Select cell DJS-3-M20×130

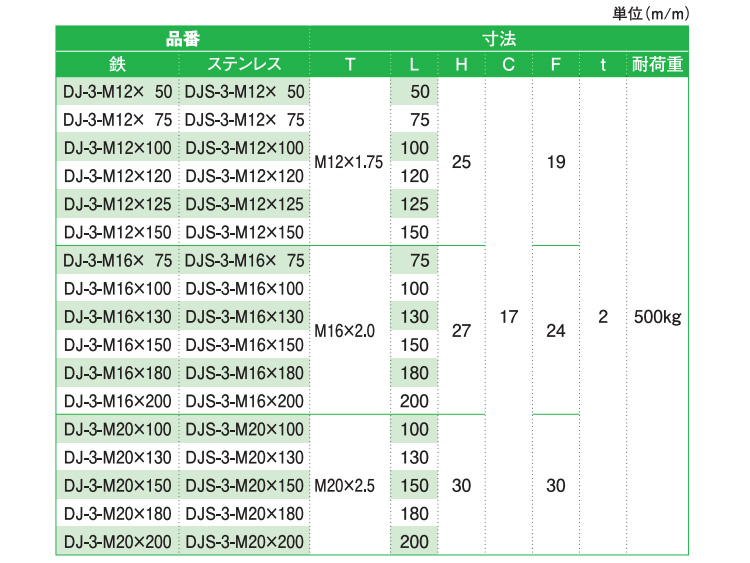(x=244, y=457)
